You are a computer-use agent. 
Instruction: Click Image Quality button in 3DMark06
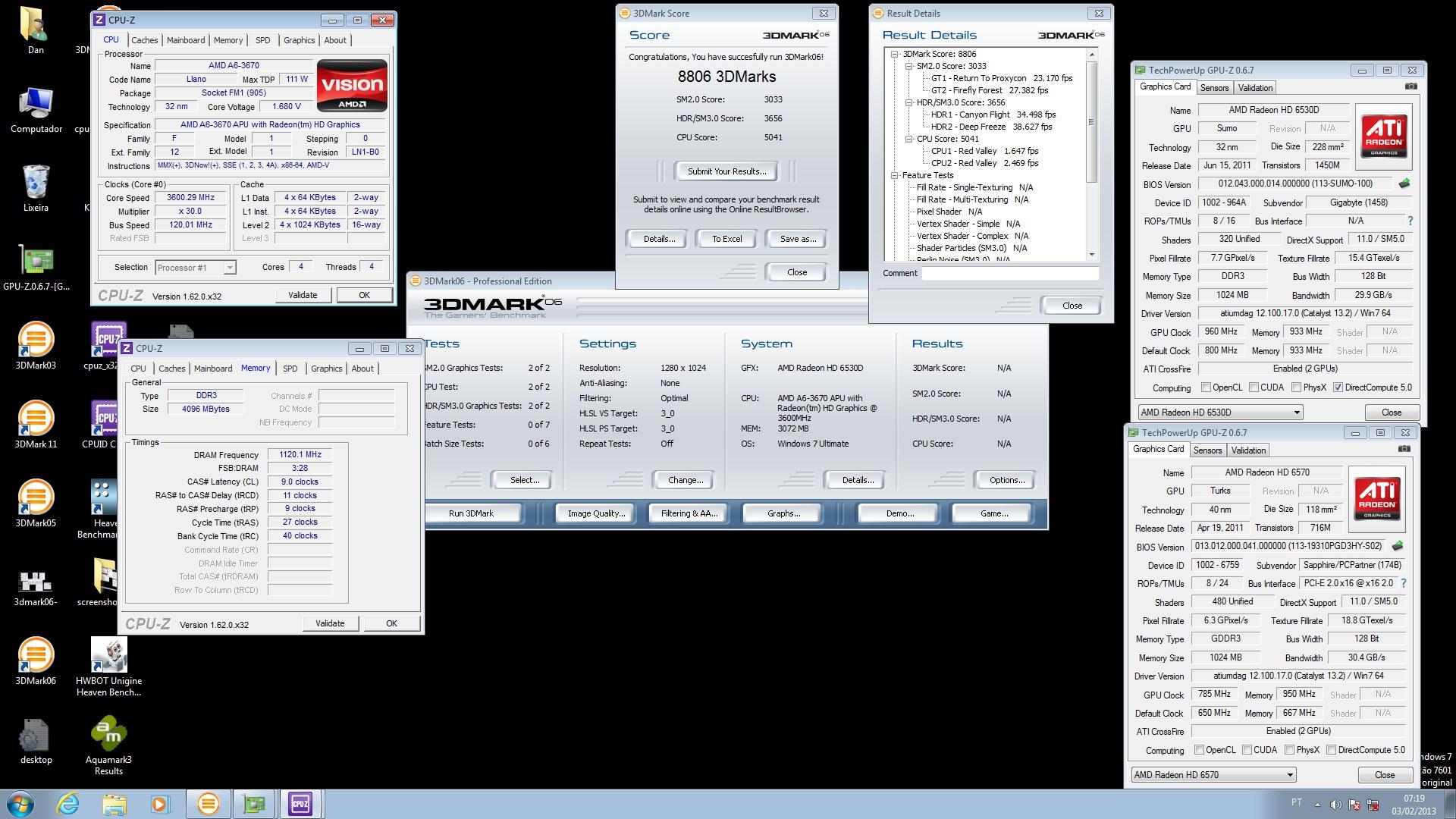(596, 513)
